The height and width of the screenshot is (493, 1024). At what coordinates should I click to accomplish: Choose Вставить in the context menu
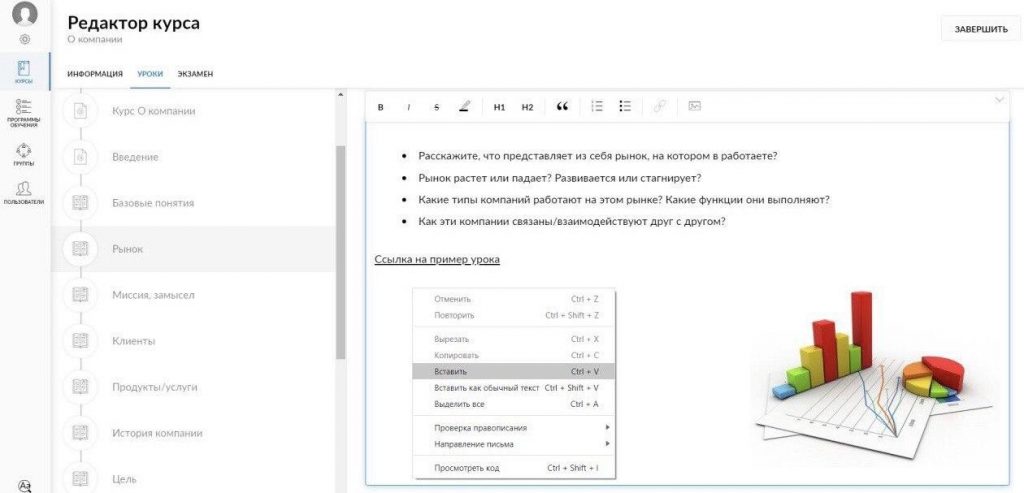click(x=514, y=372)
